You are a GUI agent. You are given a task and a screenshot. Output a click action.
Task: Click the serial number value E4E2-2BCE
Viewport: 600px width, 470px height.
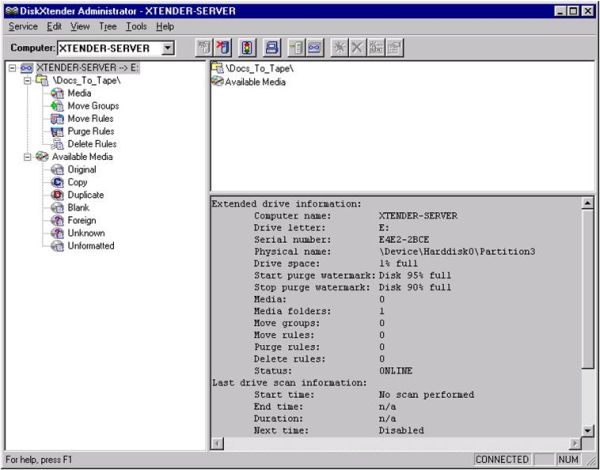404,240
